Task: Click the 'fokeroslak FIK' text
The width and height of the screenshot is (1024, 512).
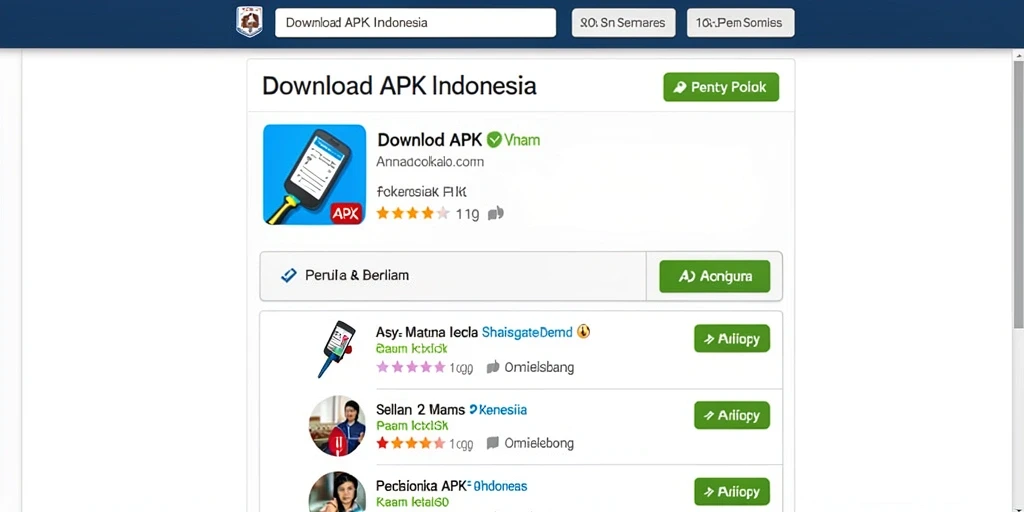Action: [422, 191]
